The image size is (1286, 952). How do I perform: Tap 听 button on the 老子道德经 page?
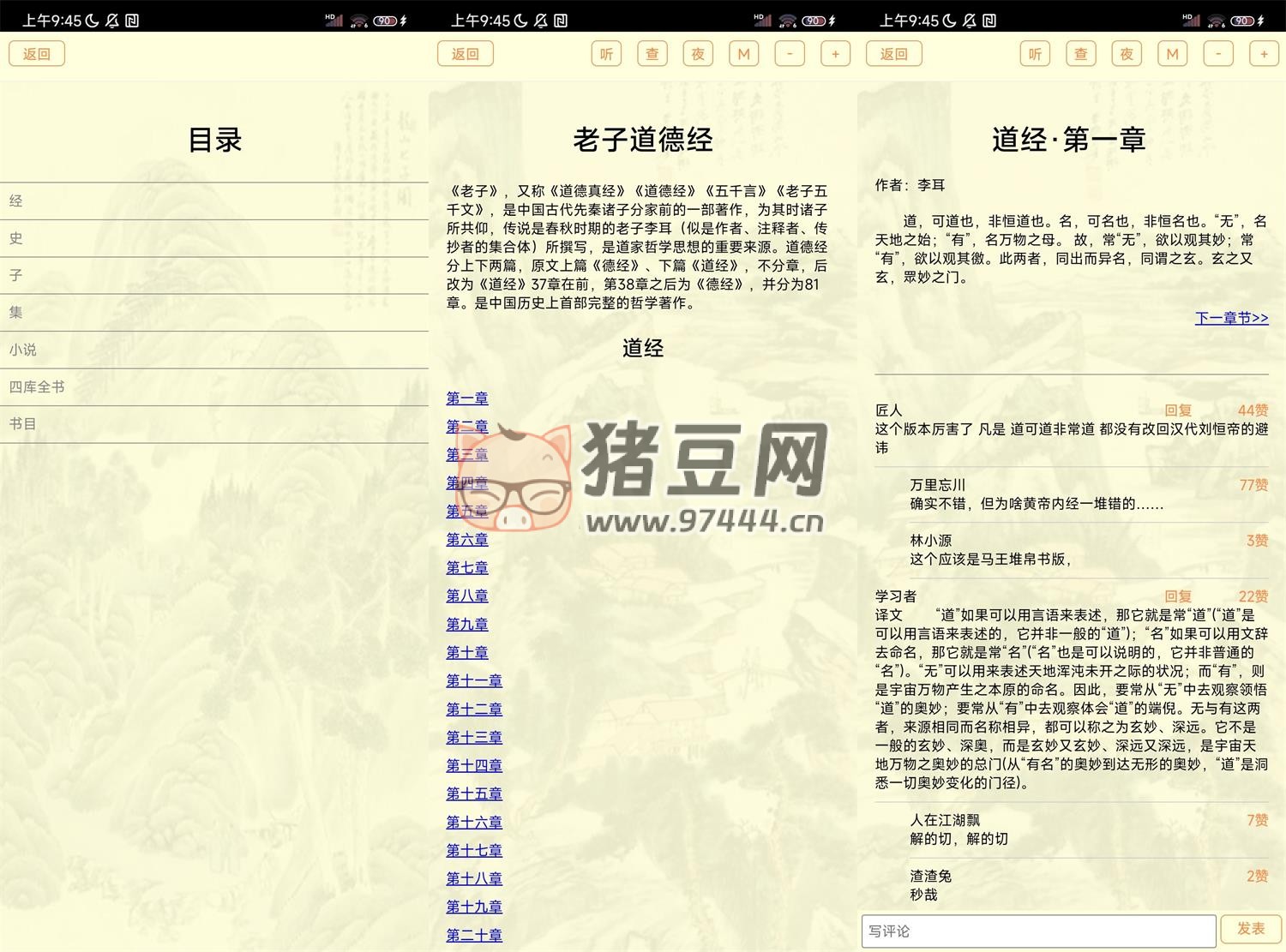[x=606, y=54]
